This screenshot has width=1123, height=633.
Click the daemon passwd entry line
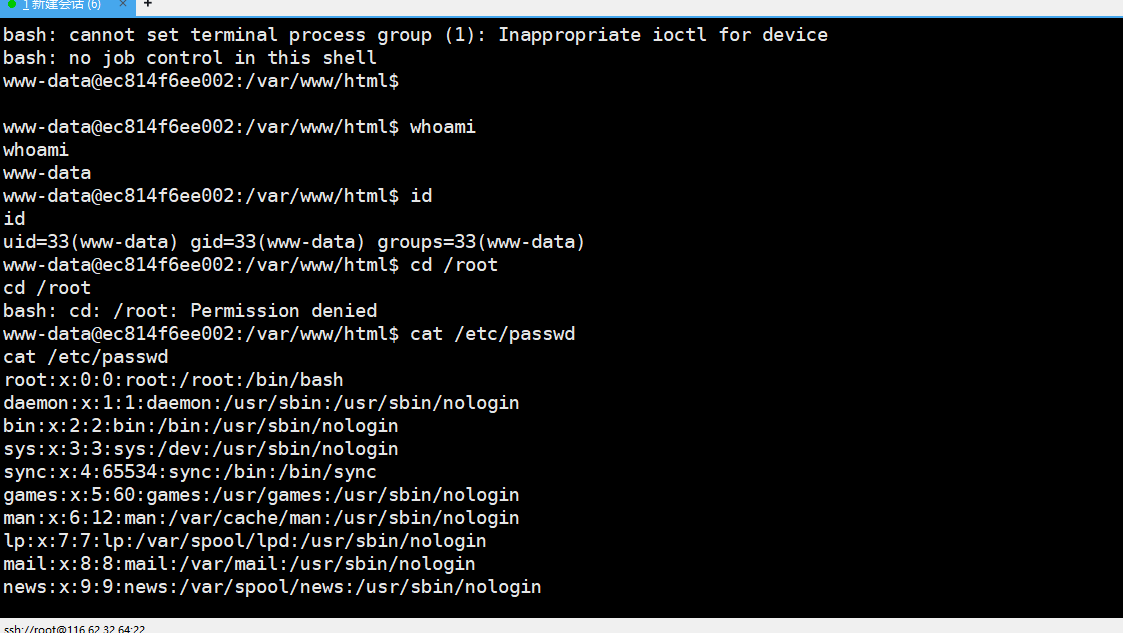260,402
